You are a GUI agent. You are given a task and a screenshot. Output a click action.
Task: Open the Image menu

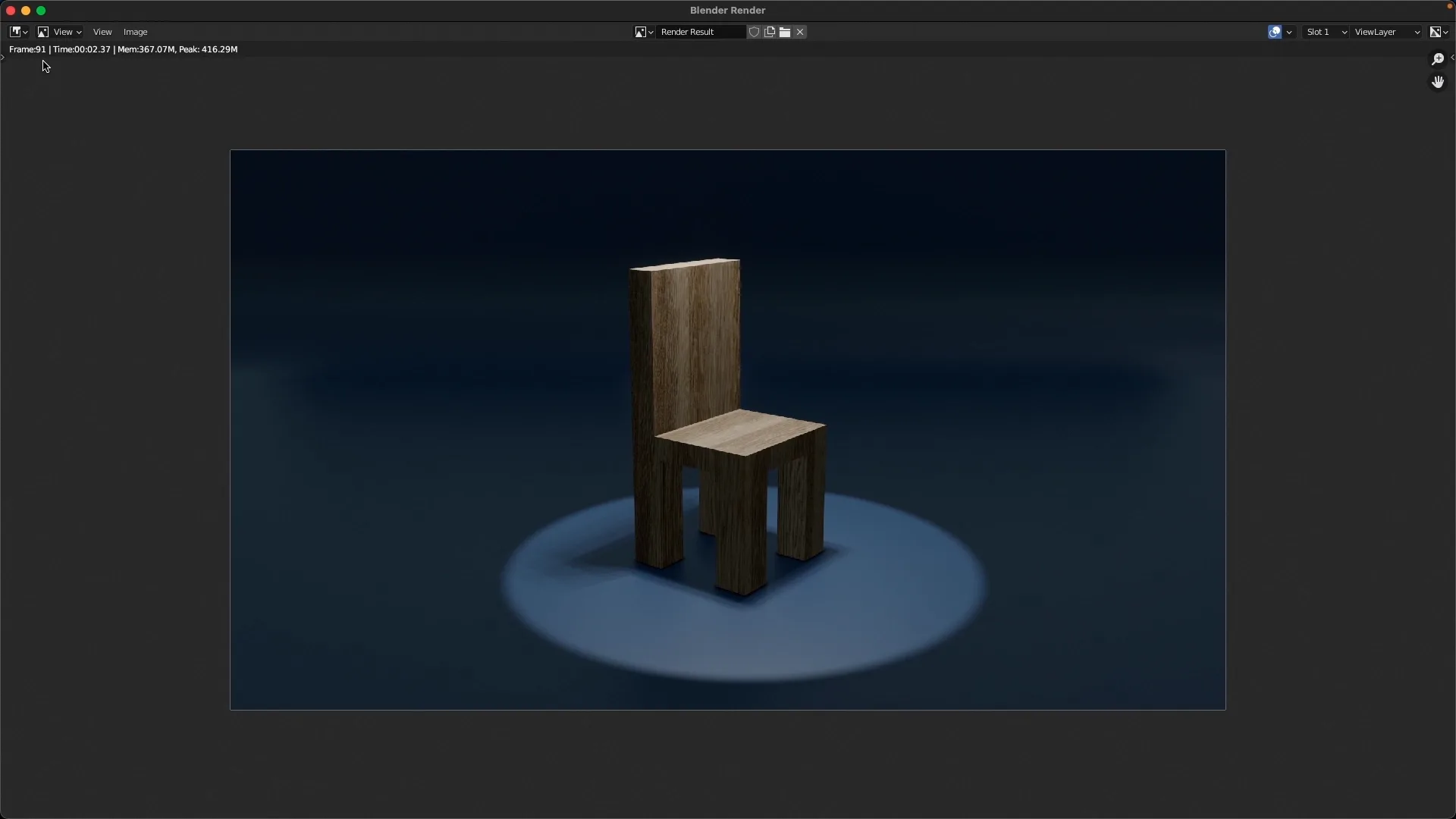pyautogui.click(x=136, y=32)
